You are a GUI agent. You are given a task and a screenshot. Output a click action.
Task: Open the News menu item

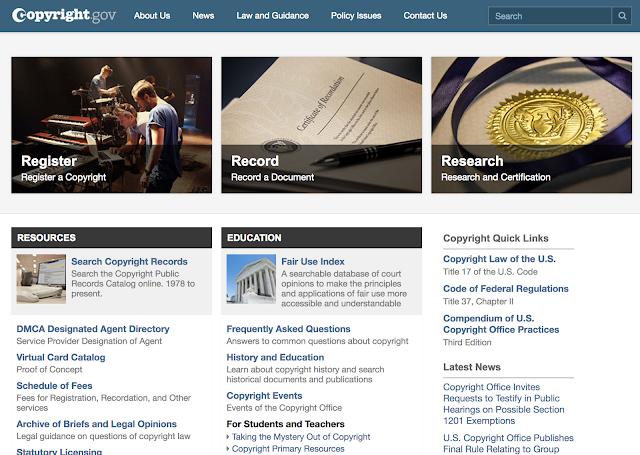coord(203,16)
